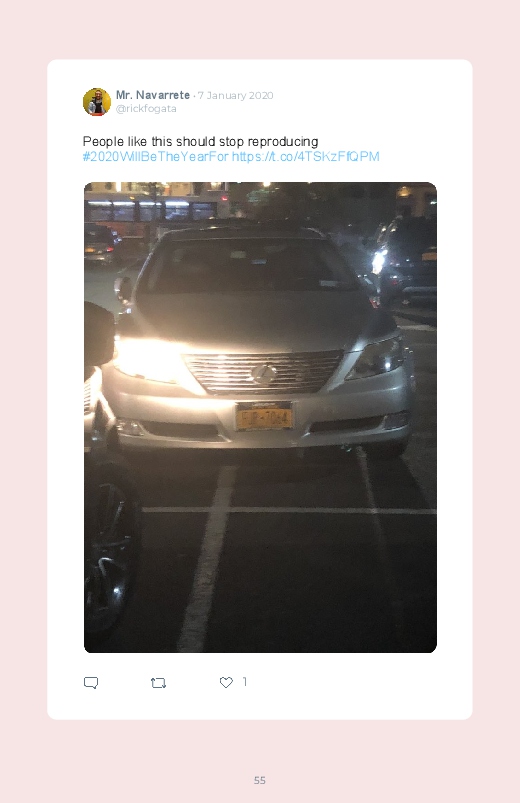Open the #2020WillBeTheYearFor hashtag
The height and width of the screenshot is (803, 520).
click(156, 156)
